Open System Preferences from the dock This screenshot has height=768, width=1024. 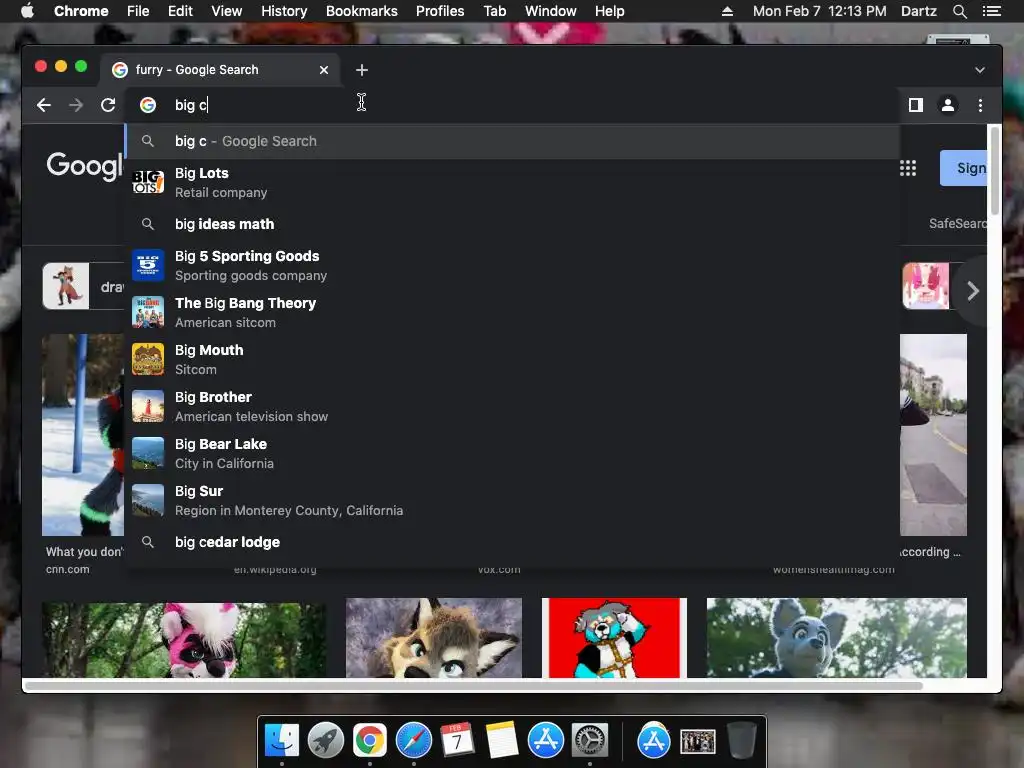(x=590, y=741)
